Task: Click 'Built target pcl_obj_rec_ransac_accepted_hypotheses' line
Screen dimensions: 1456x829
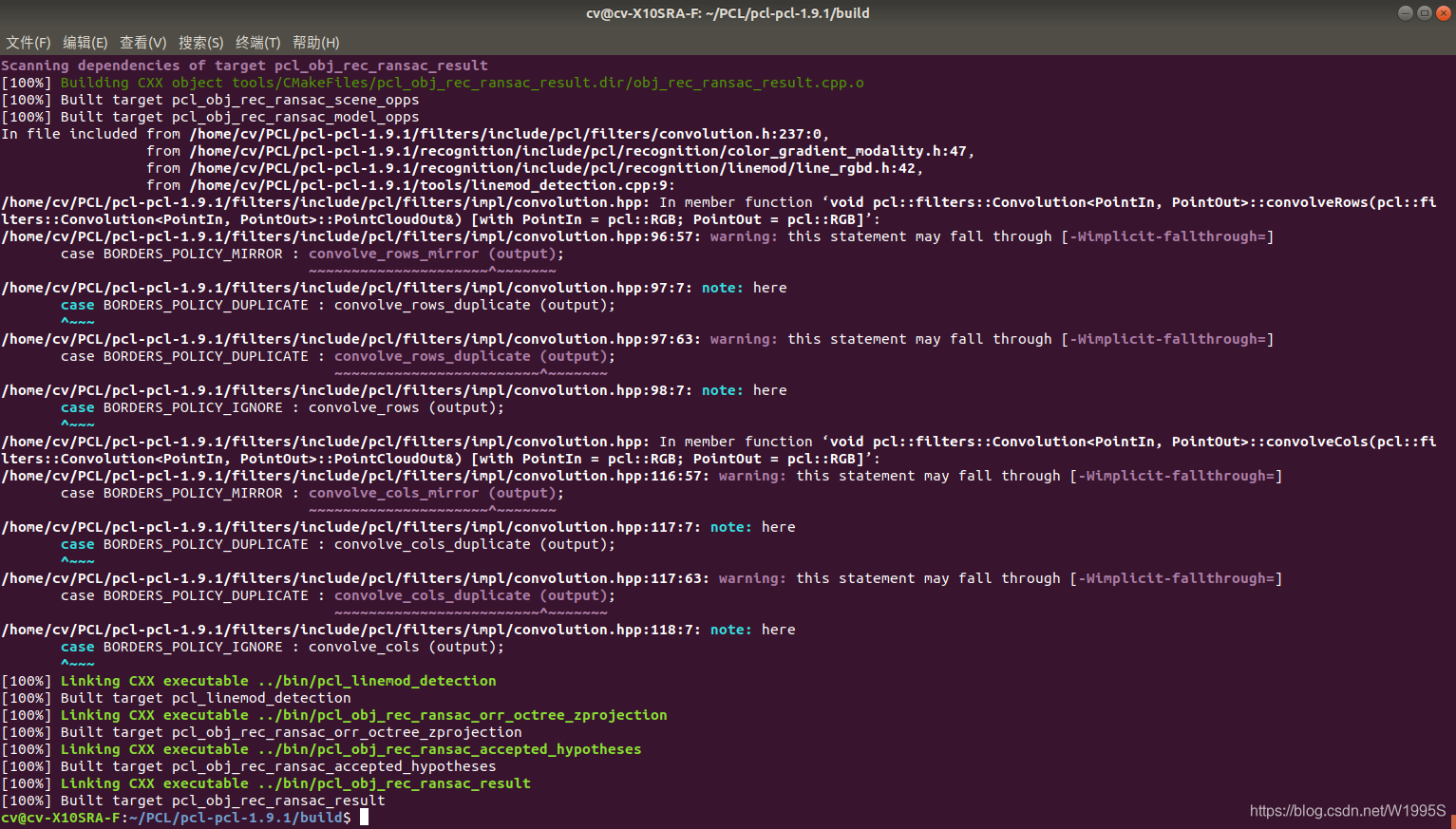Action: (x=249, y=766)
